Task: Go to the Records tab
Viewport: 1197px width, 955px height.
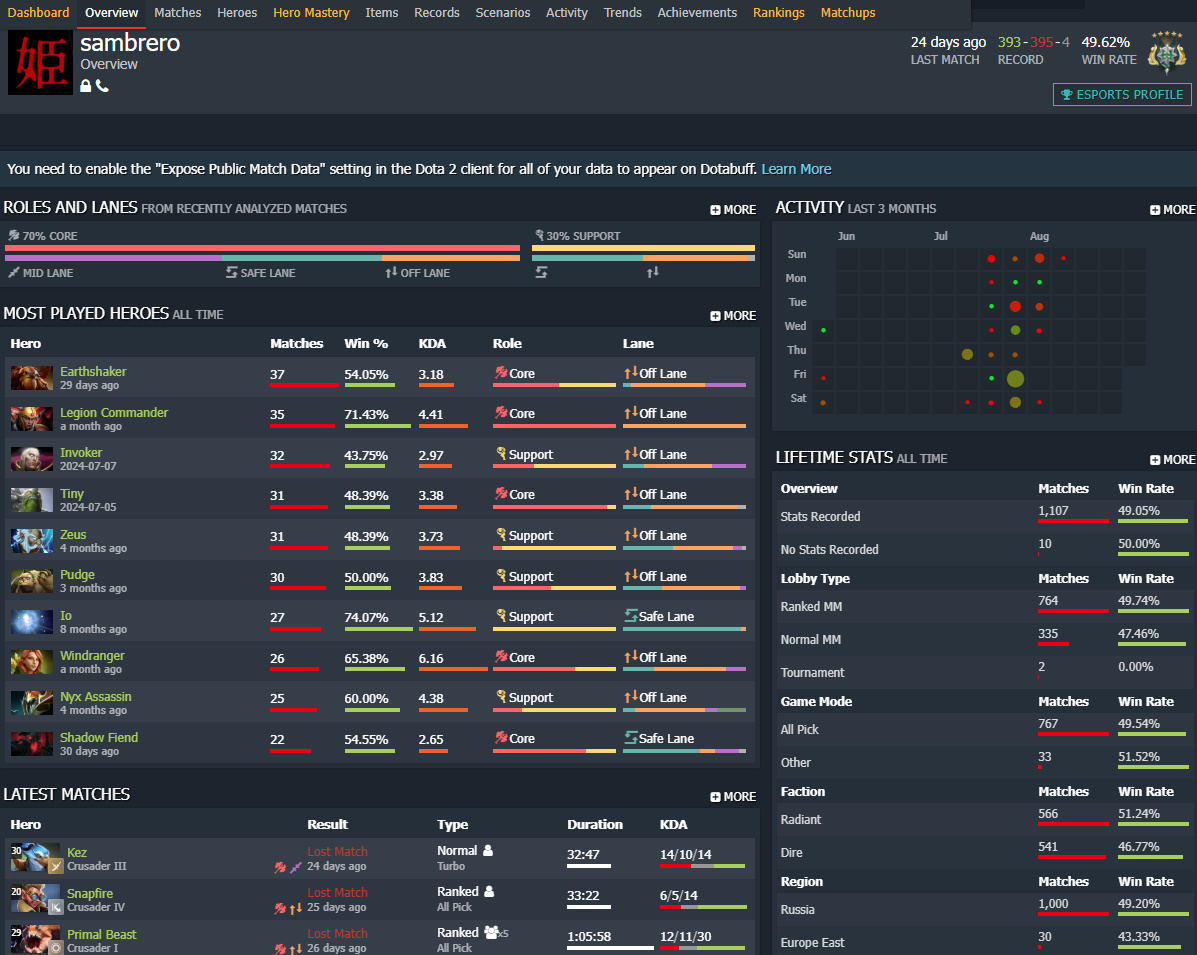Action: coord(437,12)
